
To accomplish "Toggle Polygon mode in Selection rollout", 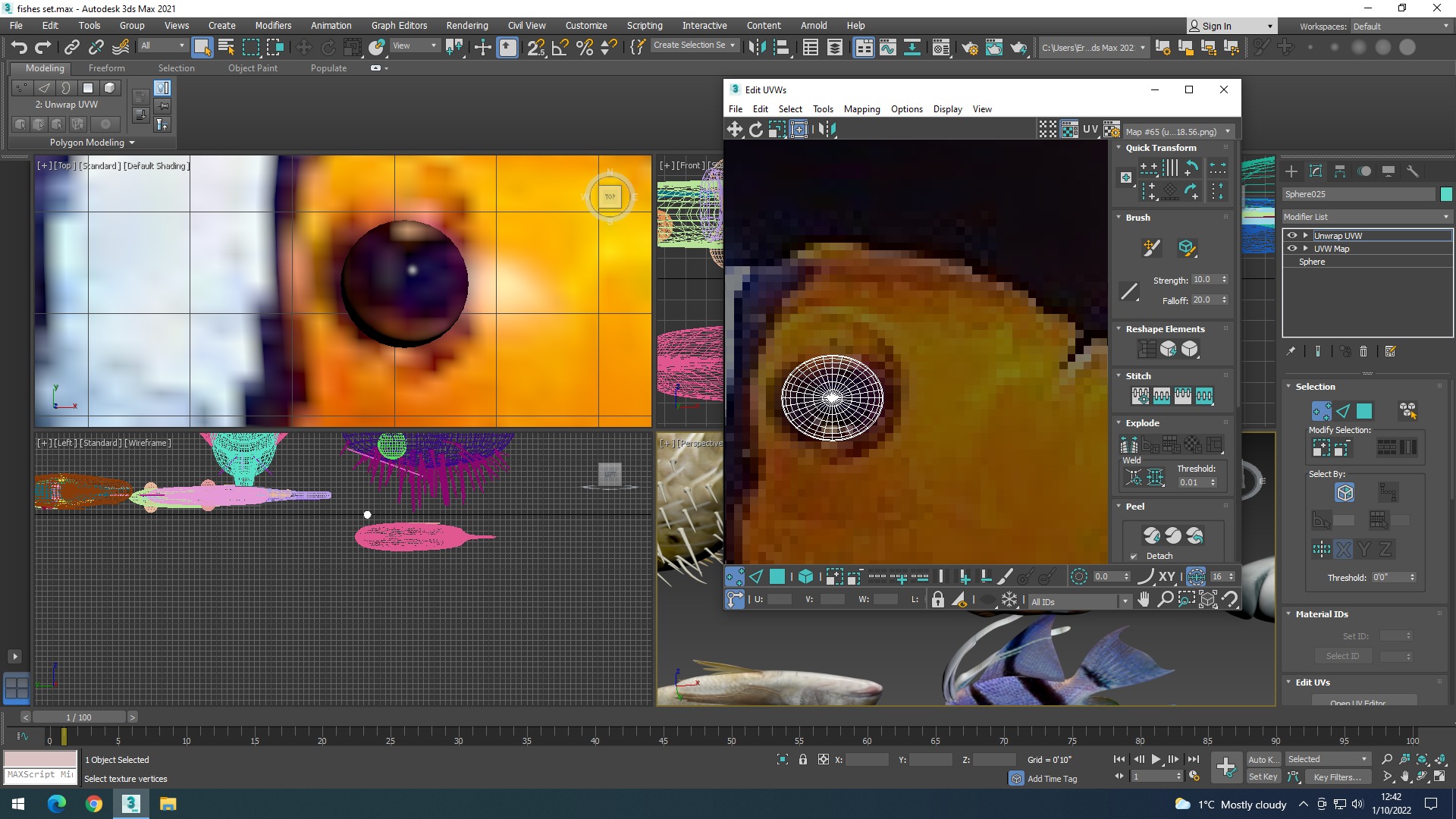I will click(1364, 411).
